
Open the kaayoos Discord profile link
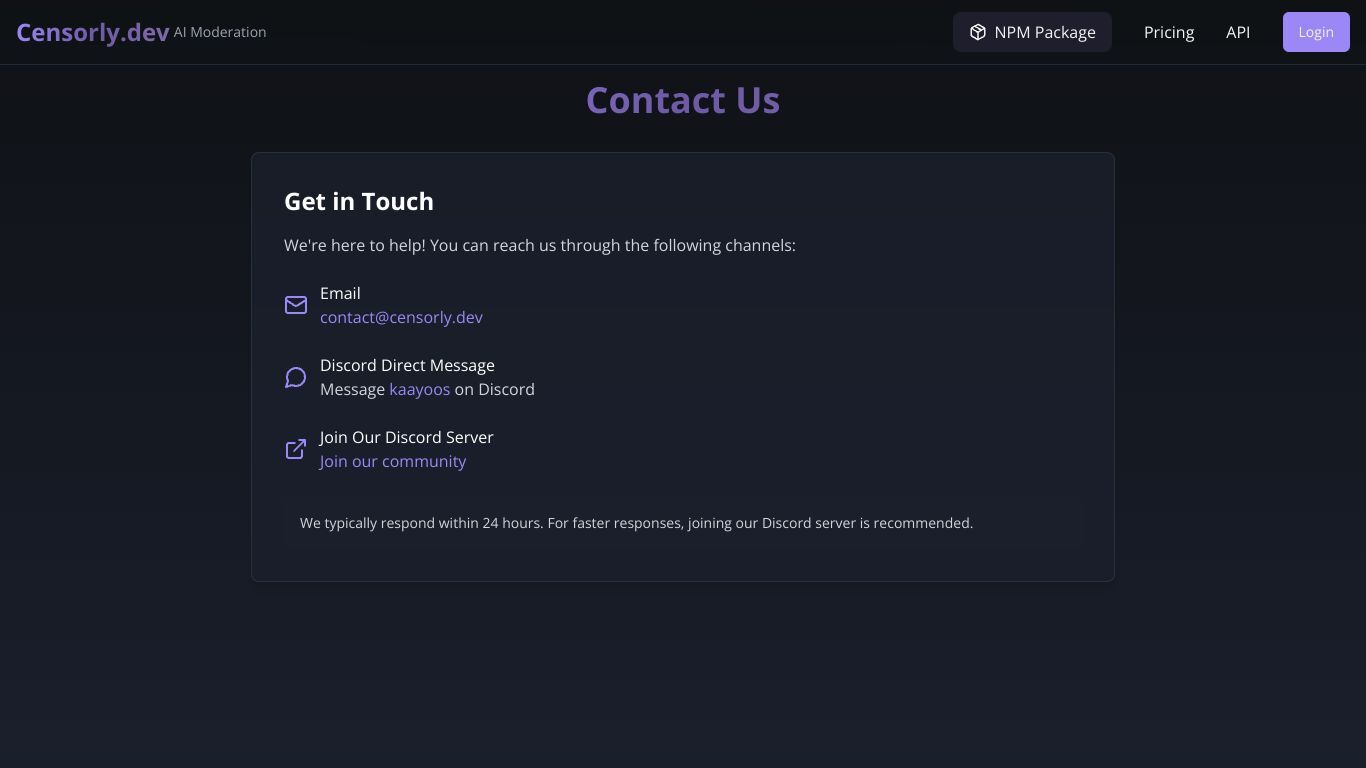click(x=419, y=389)
